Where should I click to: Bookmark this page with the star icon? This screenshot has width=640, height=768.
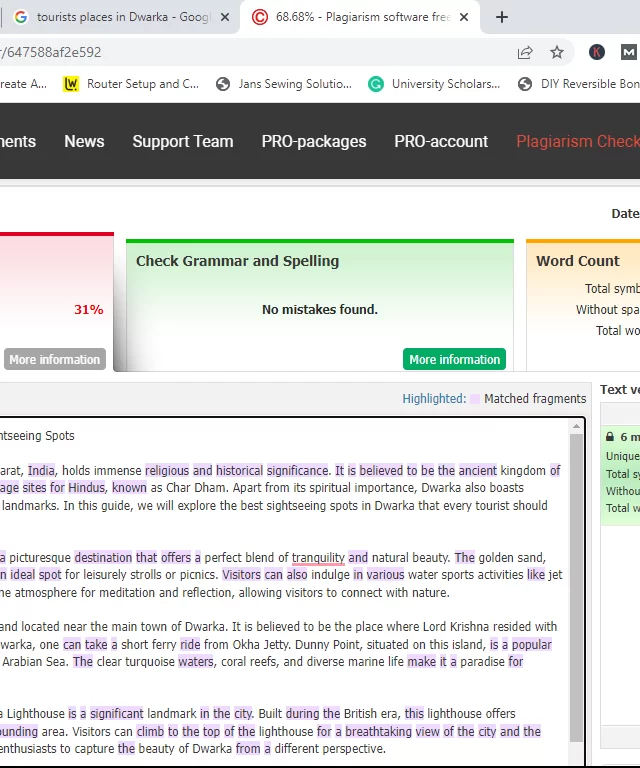(557, 52)
